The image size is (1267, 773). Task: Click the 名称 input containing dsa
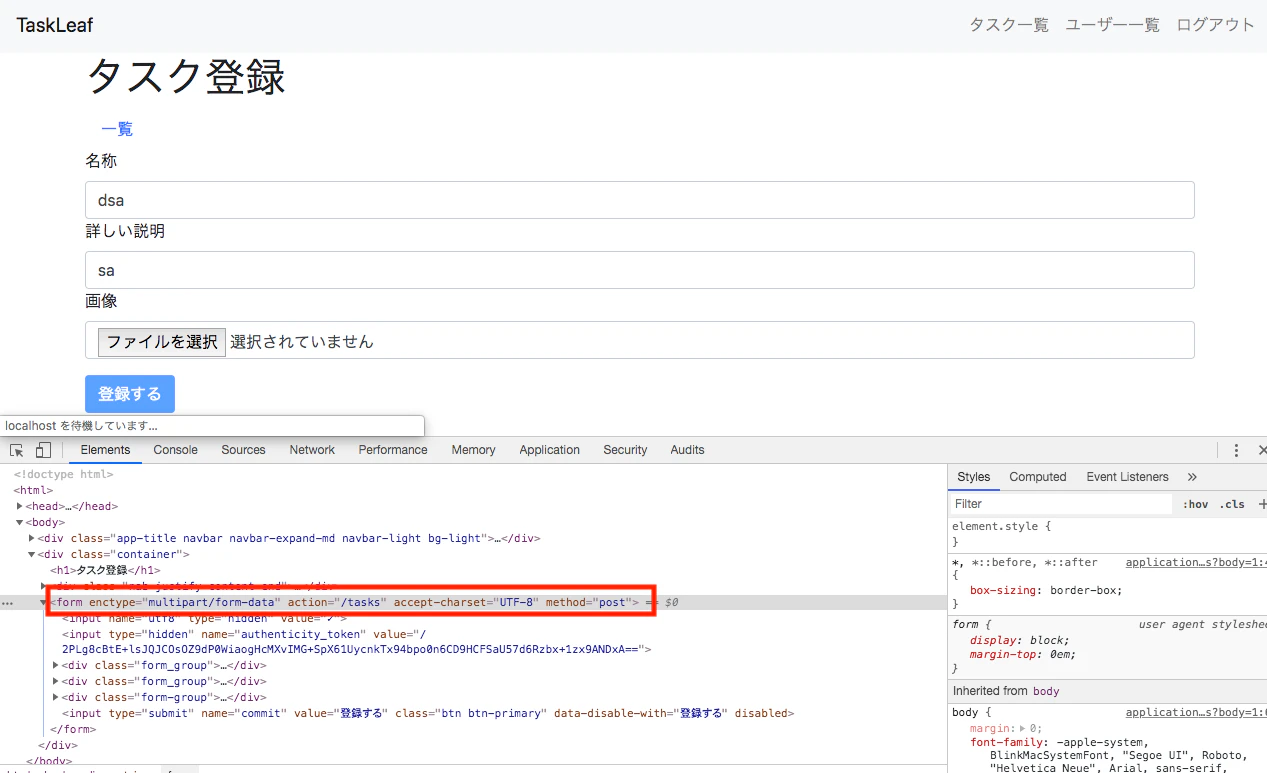(x=640, y=200)
